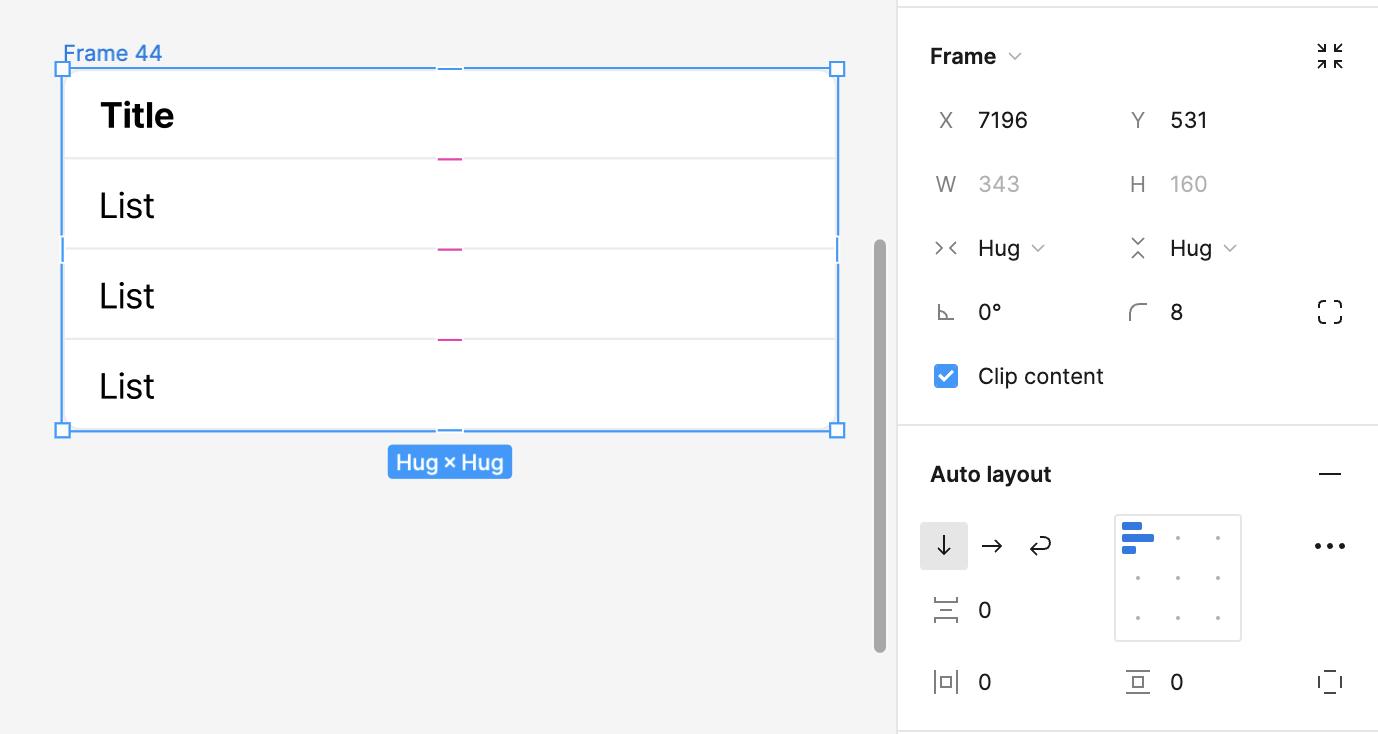
Task: Click the canvas vertical scrollbar
Action: pos(880,445)
